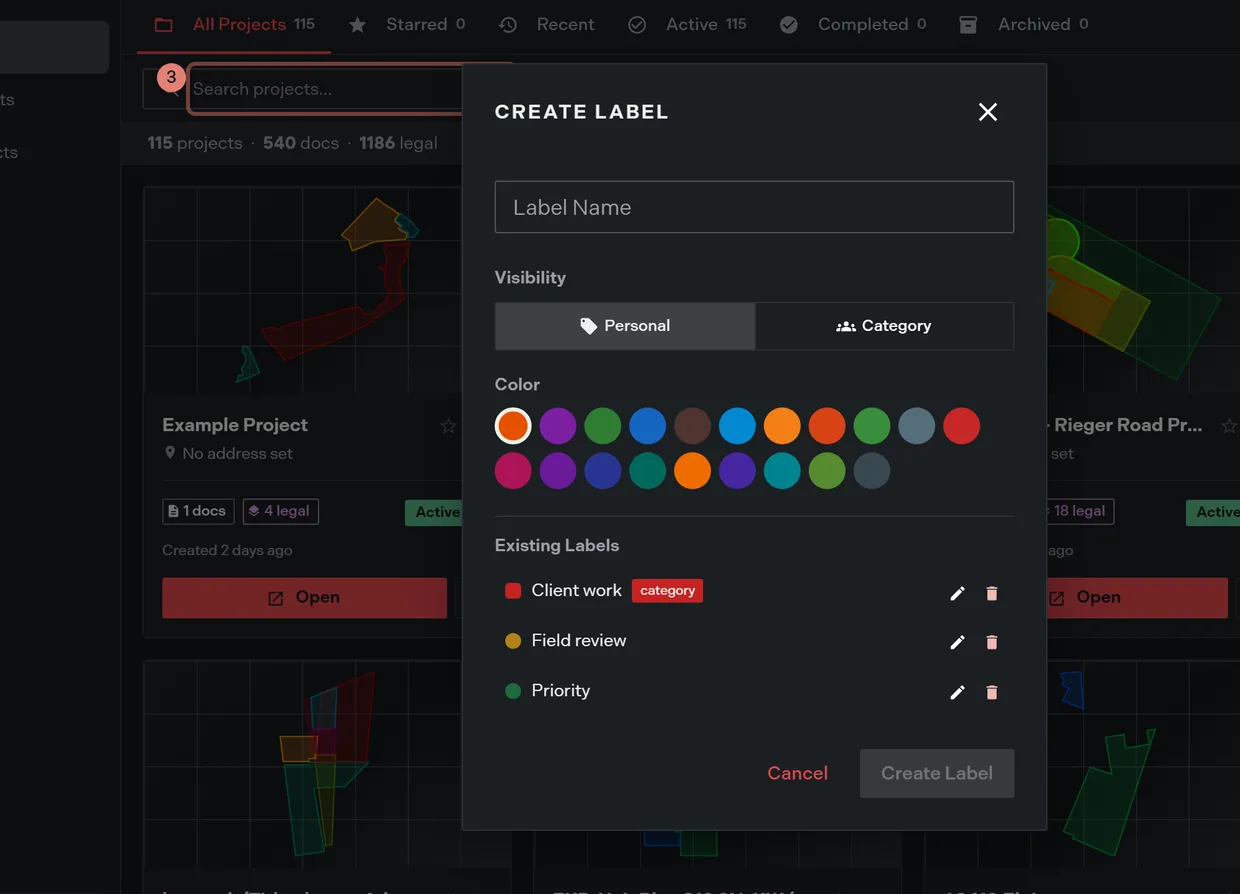1240x894 pixels.
Task: Open the Example Project map thumbnail
Action: pyautogui.click(x=304, y=290)
